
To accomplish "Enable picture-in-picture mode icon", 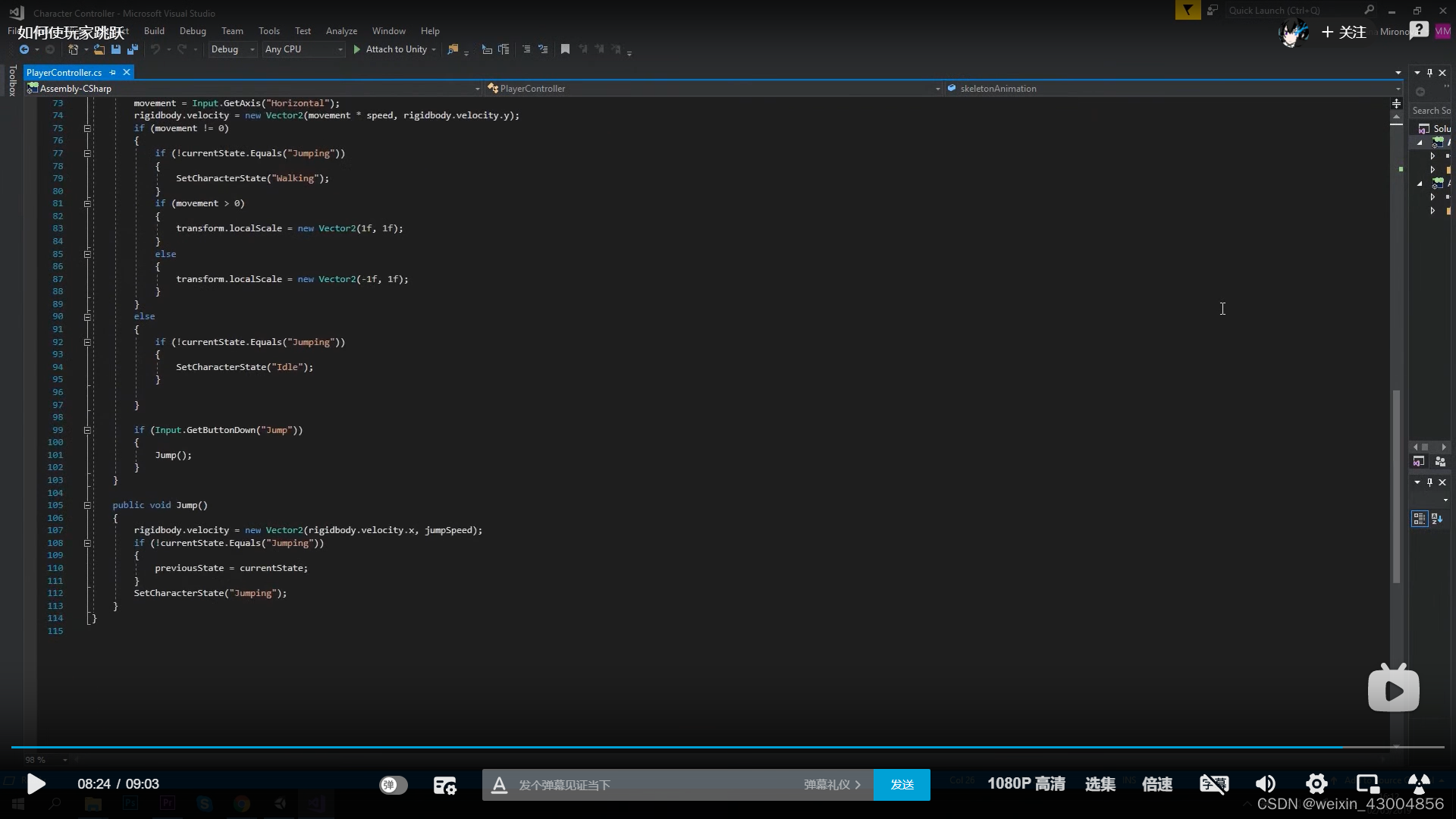I will point(1367,784).
